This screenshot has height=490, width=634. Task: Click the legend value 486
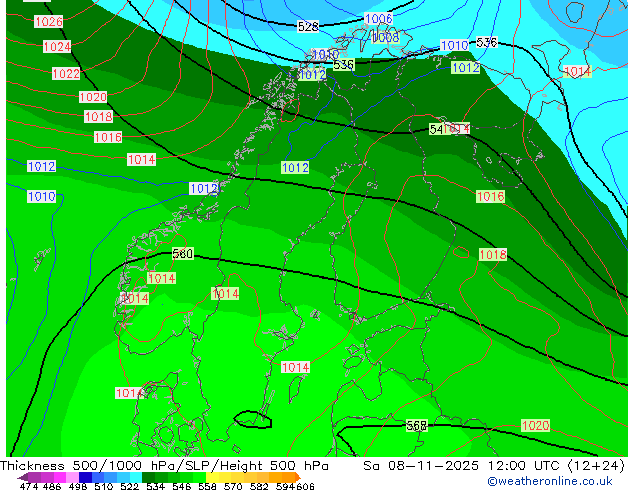pyautogui.click(x=52, y=486)
